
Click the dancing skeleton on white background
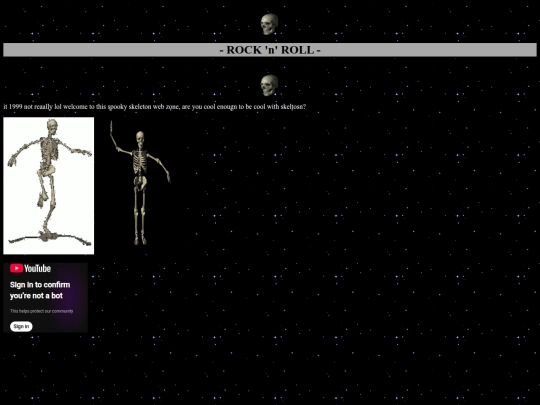click(49, 186)
